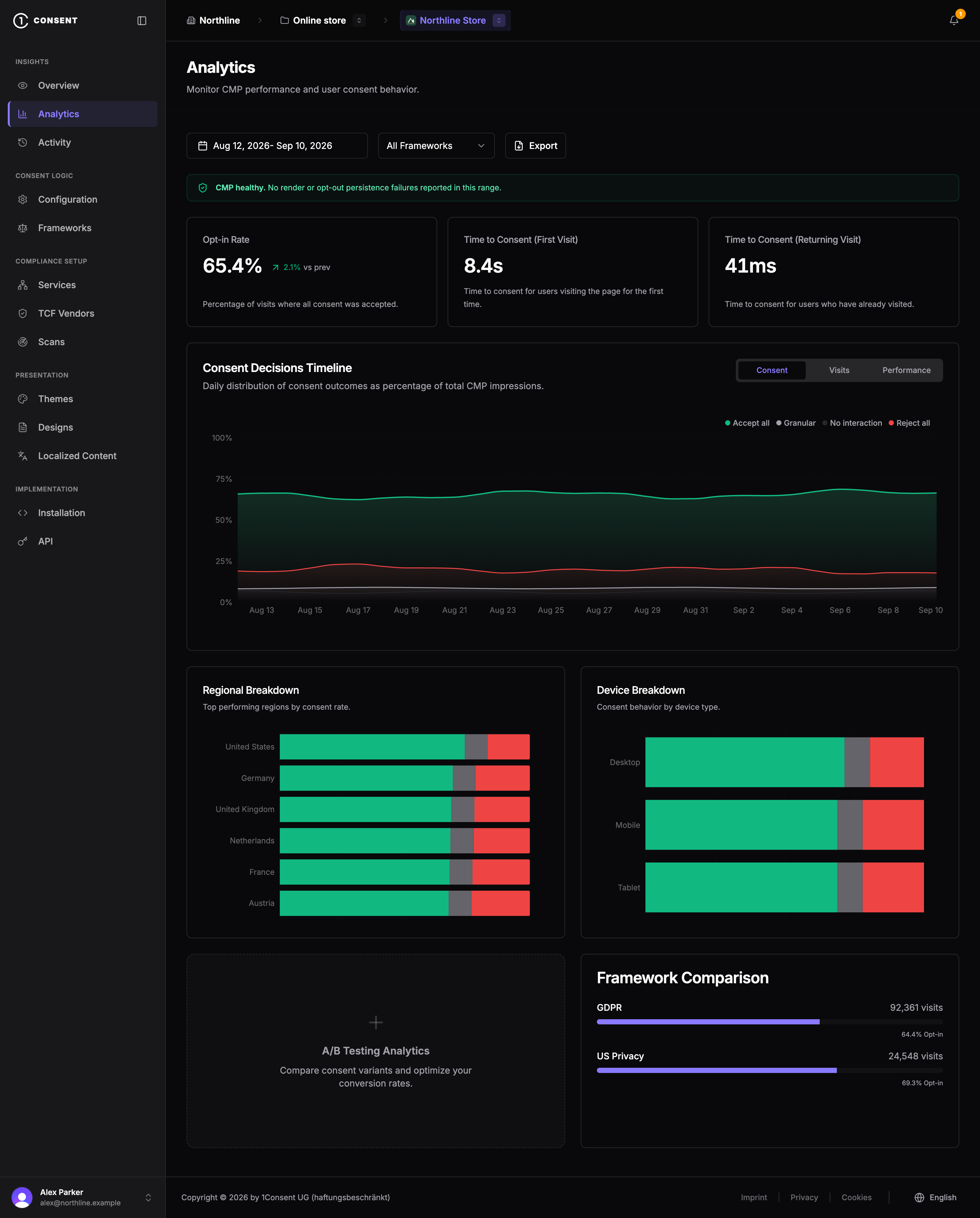Click the Designs document icon
Viewport: 980px width, 1218px height.
click(23, 427)
